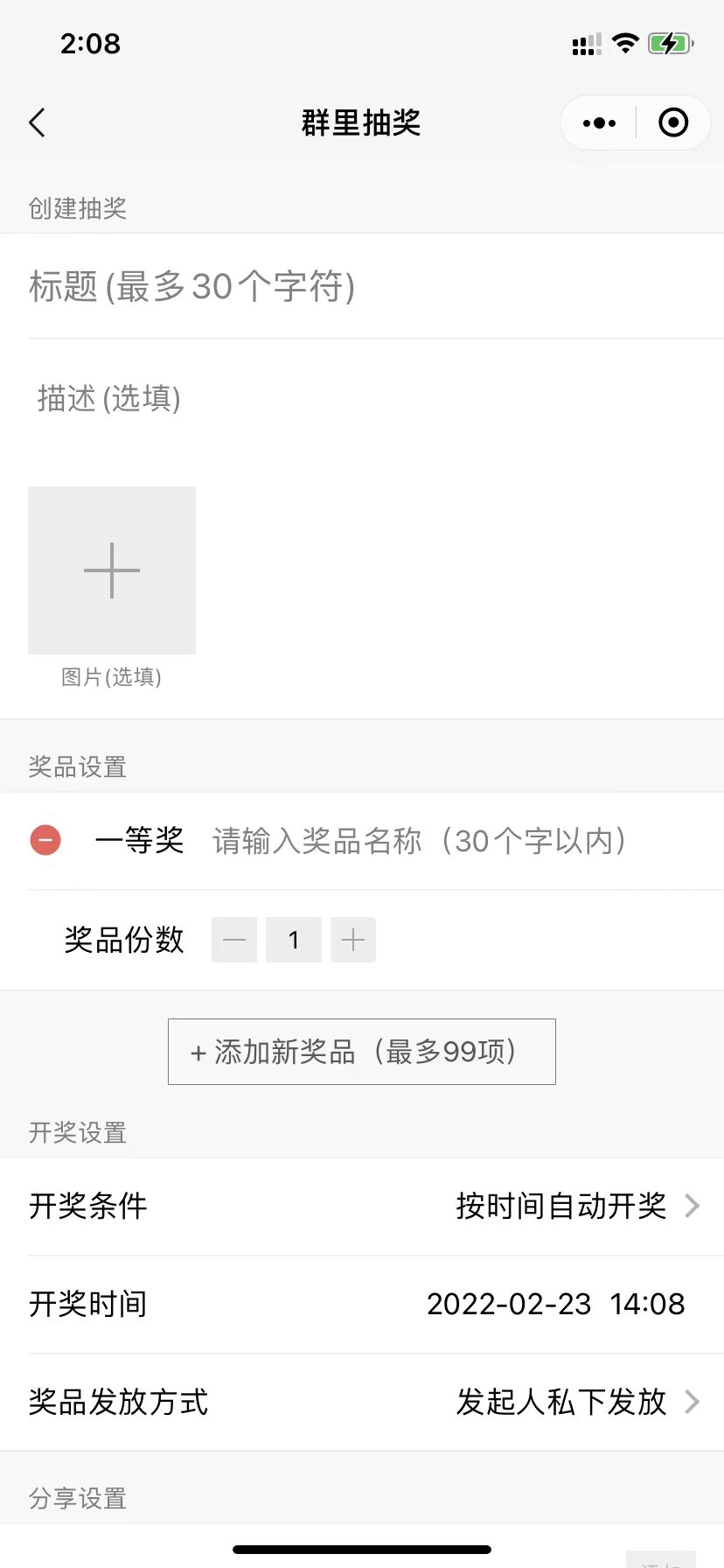Open the 按时间自动开奖 chevron
Viewport: 724px width, 1568px height.
[x=692, y=1206]
